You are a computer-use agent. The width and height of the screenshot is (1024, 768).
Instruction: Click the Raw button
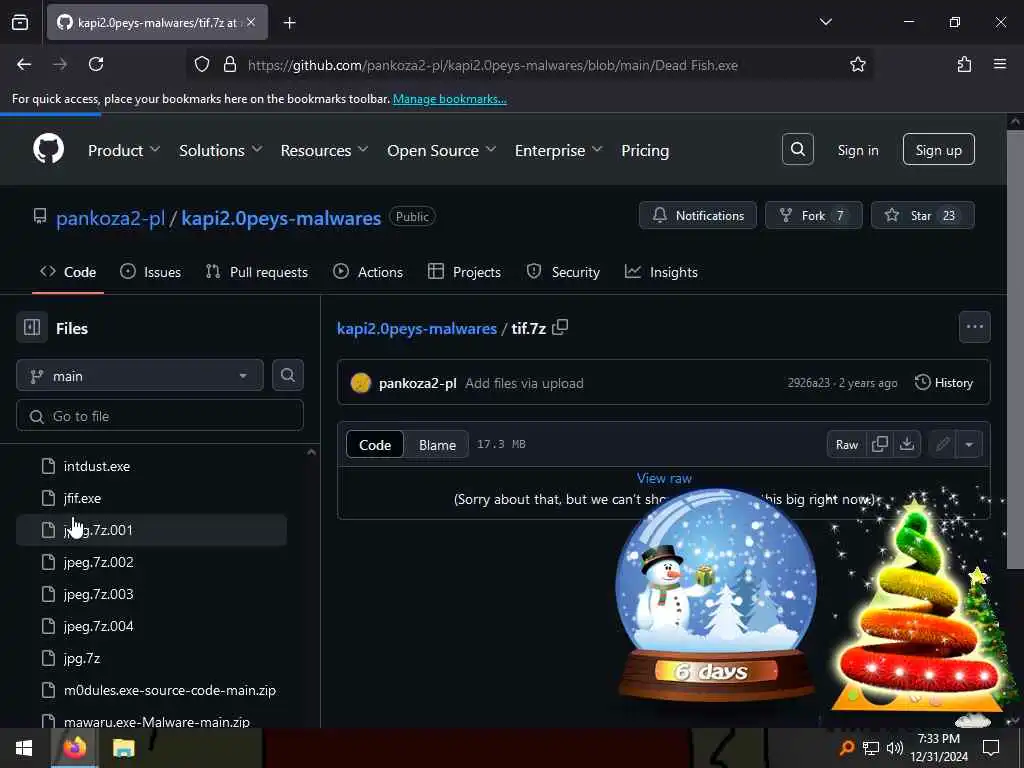(x=846, y=444)
